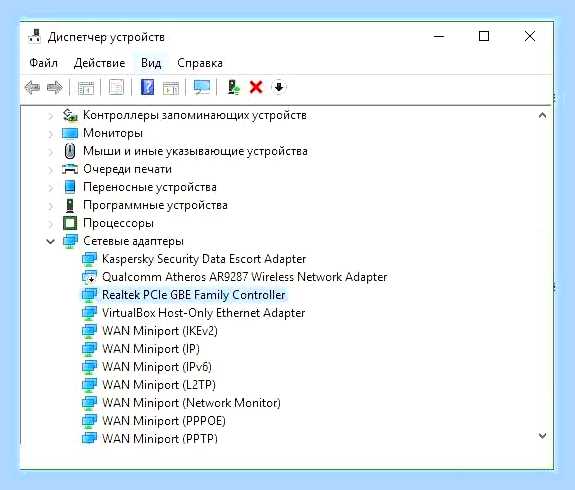Open the Справка menu
Screen dimensions: 575x490
pyautogui.click(x=200, y=63)
